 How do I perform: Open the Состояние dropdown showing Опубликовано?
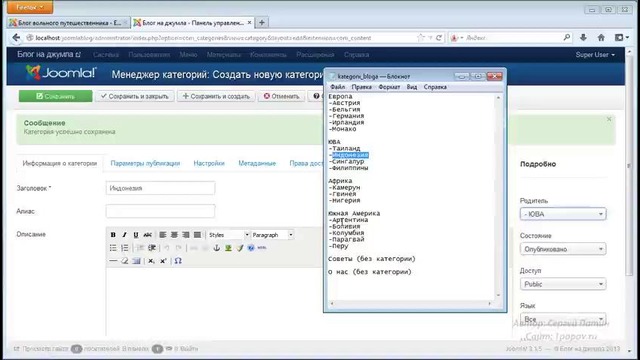point(563,249)
